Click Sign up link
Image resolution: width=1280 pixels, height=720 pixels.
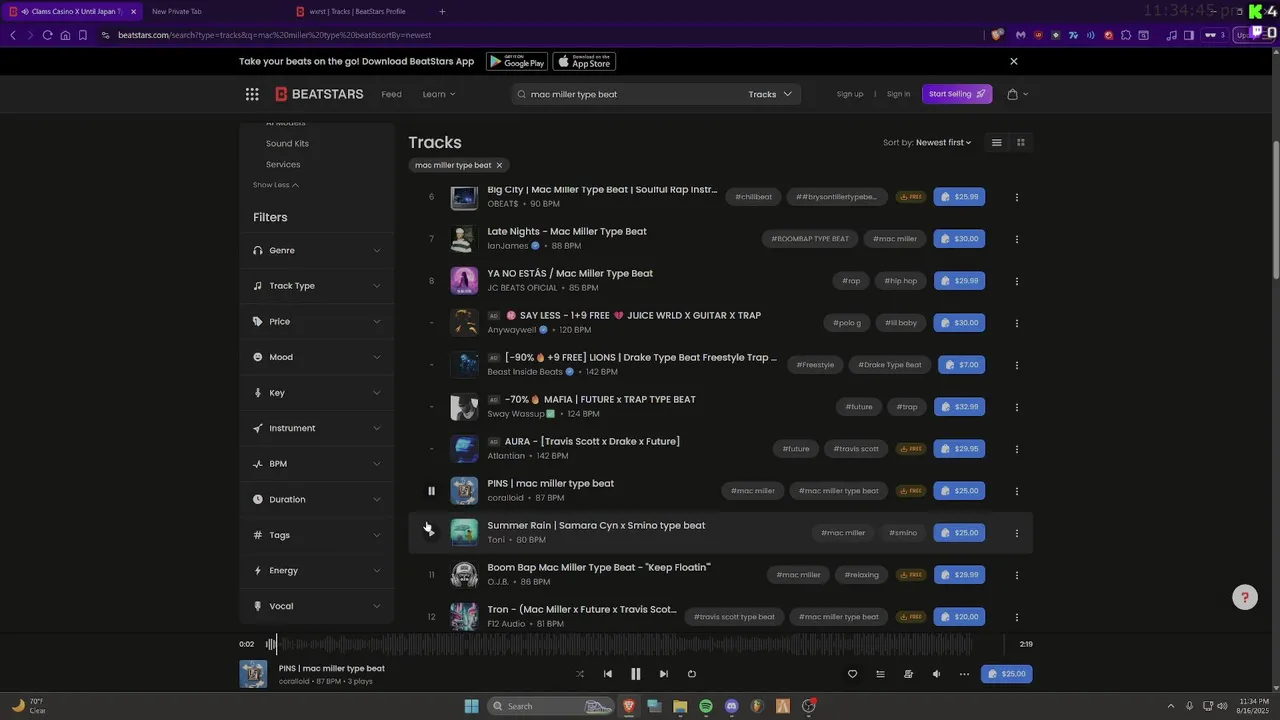point(850,94)
